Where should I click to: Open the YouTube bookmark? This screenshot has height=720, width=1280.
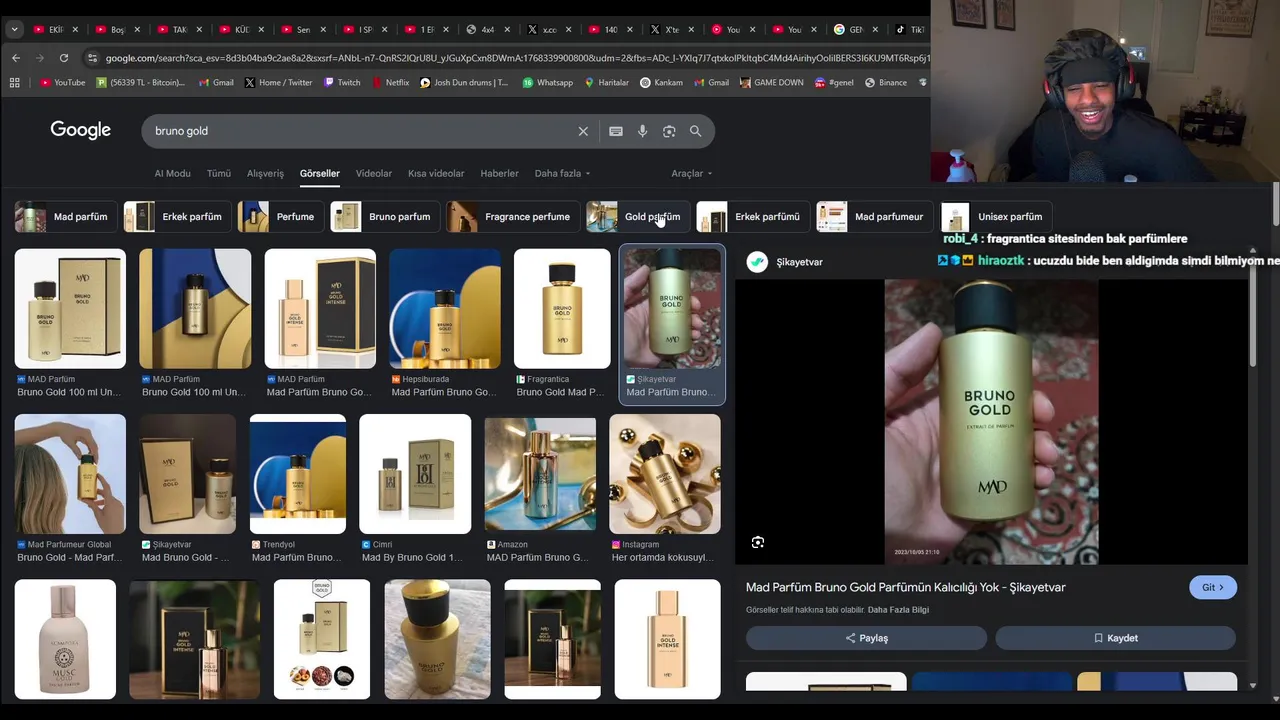pos(63,83)
